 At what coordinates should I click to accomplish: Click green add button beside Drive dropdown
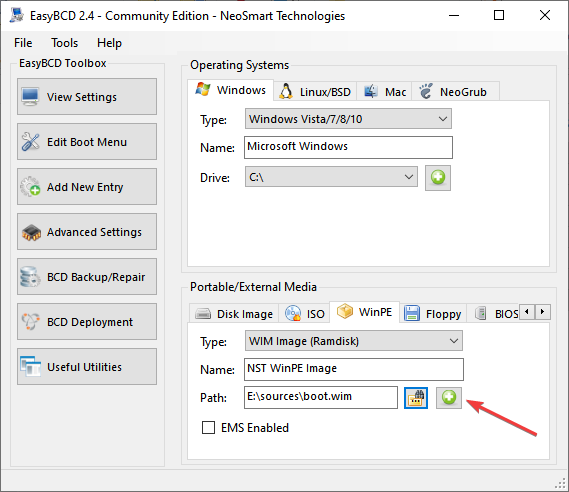(438, 178)
